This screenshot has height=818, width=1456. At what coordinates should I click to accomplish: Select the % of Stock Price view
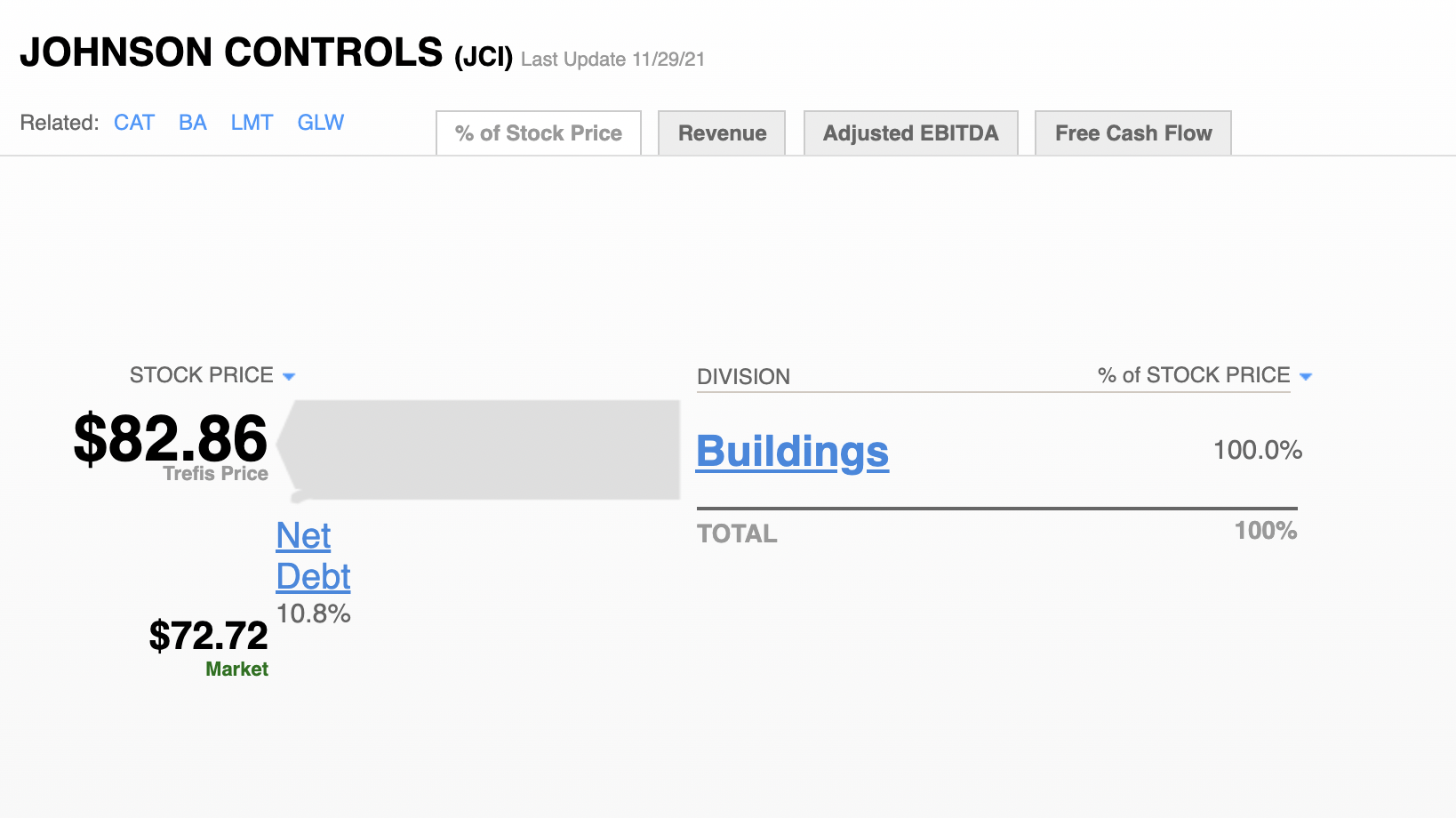coord(538,132)
